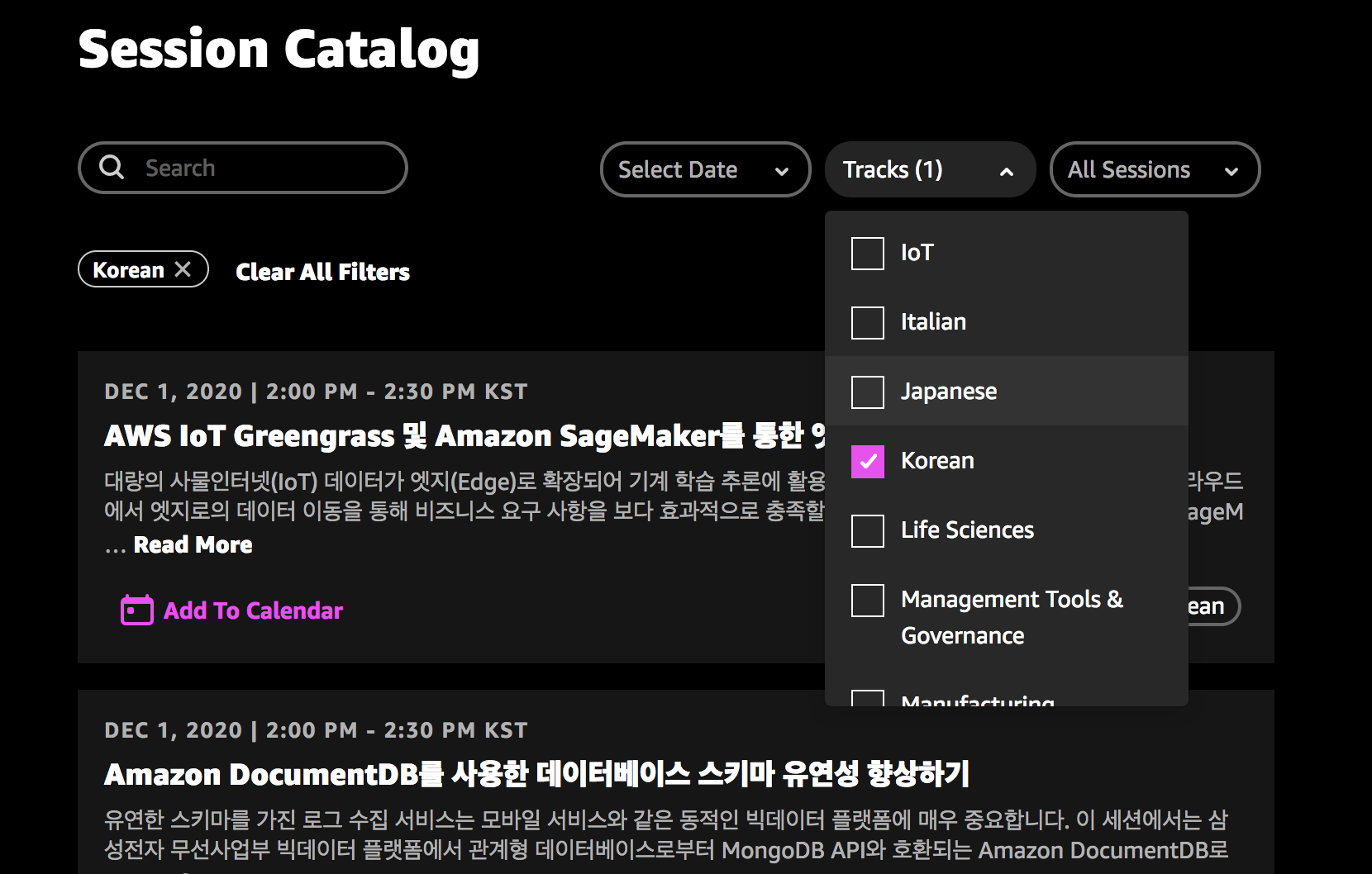Open the Select Date dropdown

pos(705,169)
